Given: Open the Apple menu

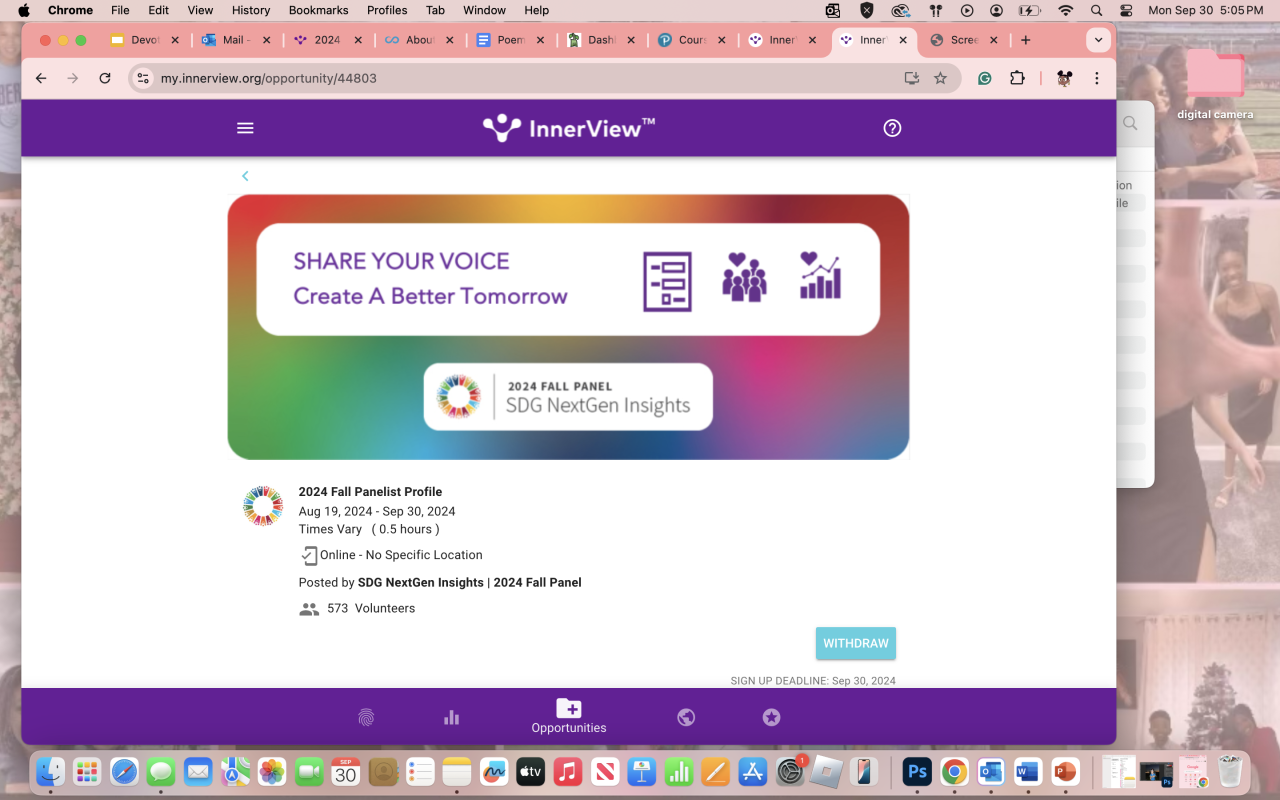Looking at the screenshot, I should click(24, 10).
